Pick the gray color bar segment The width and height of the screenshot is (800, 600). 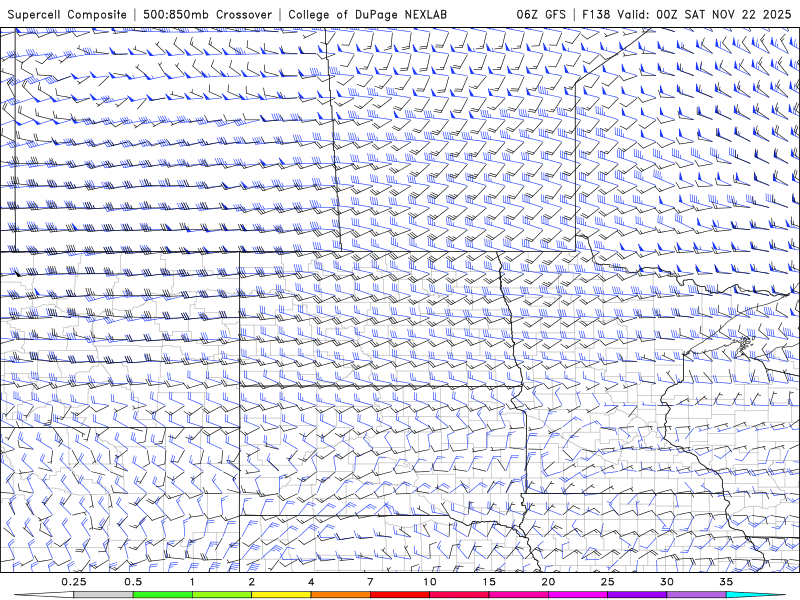click(x=104, y=594)
